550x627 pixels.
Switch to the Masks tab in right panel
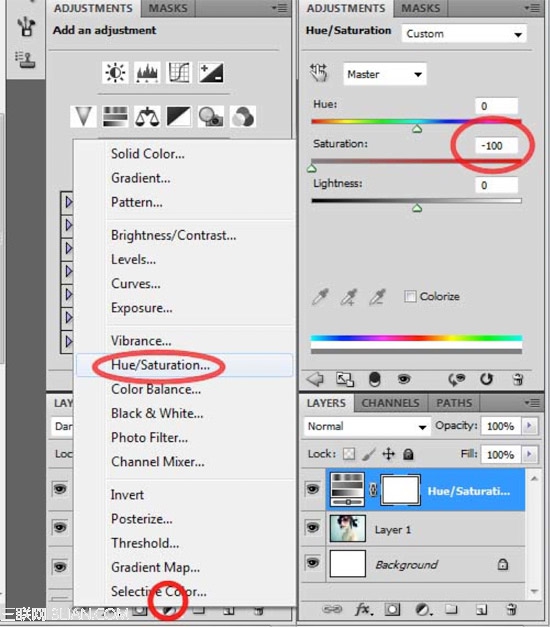[x=420, y=8]
